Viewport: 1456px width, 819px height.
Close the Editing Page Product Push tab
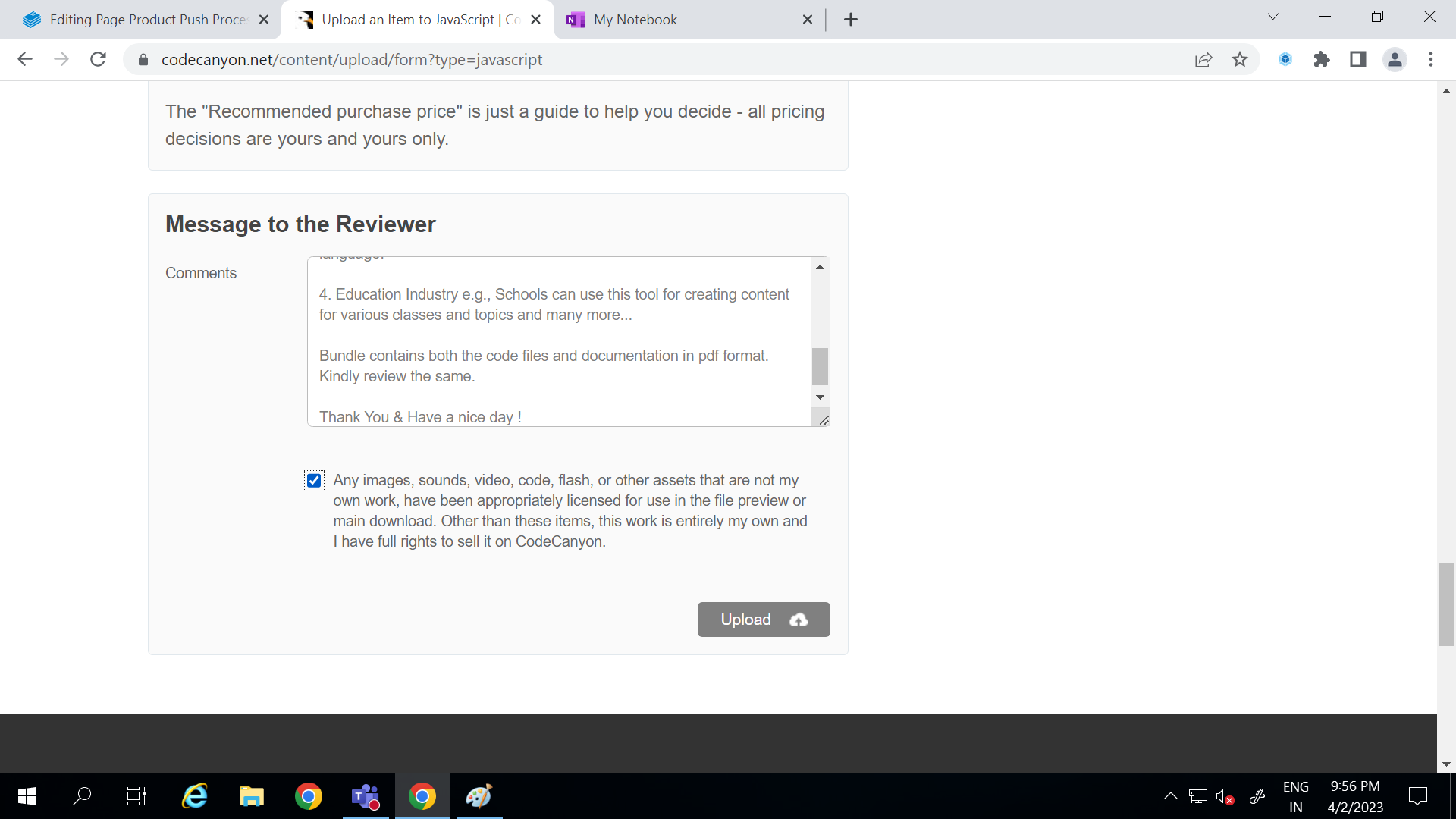coord(264,20)
